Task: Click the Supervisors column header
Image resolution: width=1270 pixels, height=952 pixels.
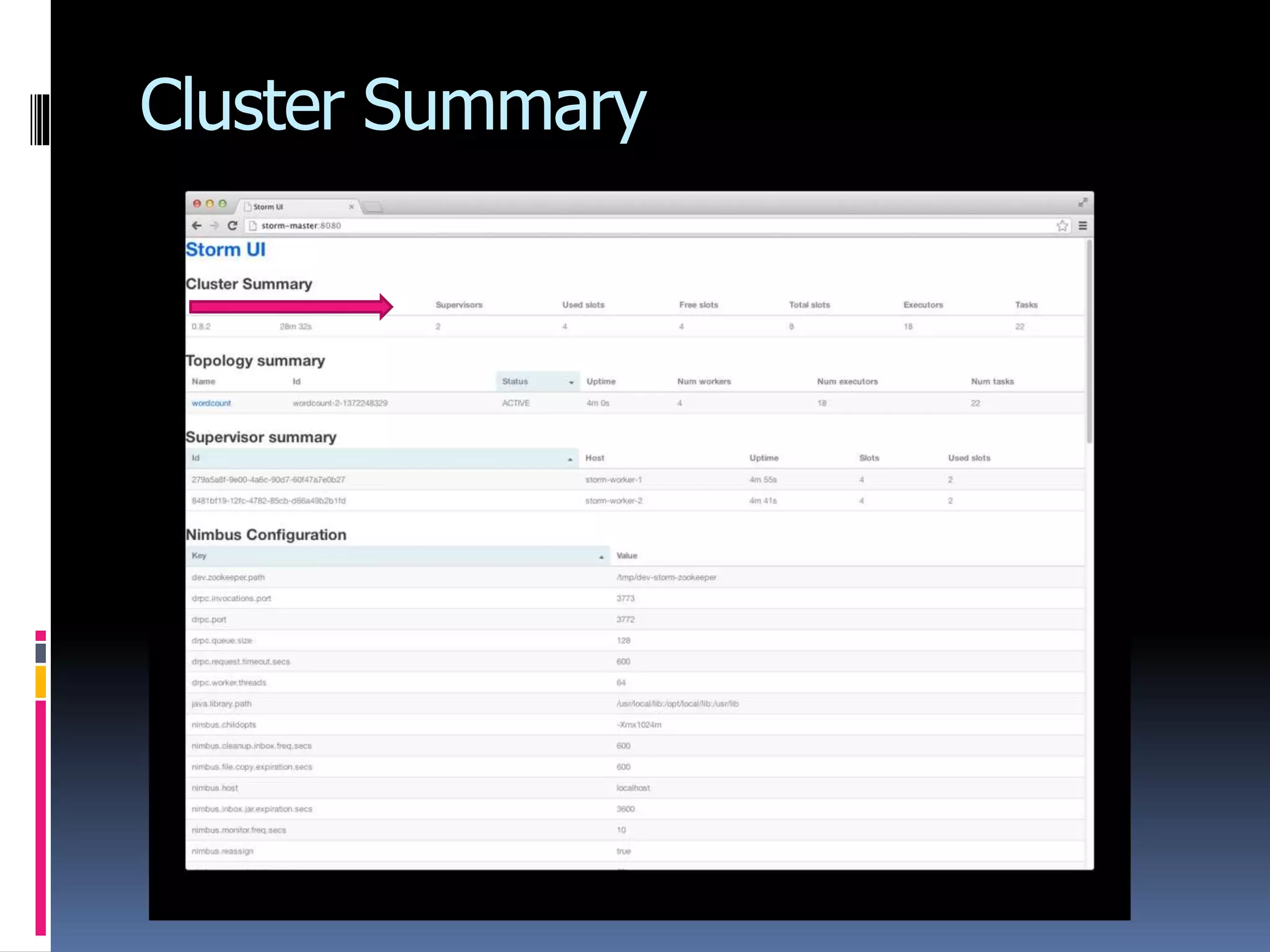Action: coord(459,305)
